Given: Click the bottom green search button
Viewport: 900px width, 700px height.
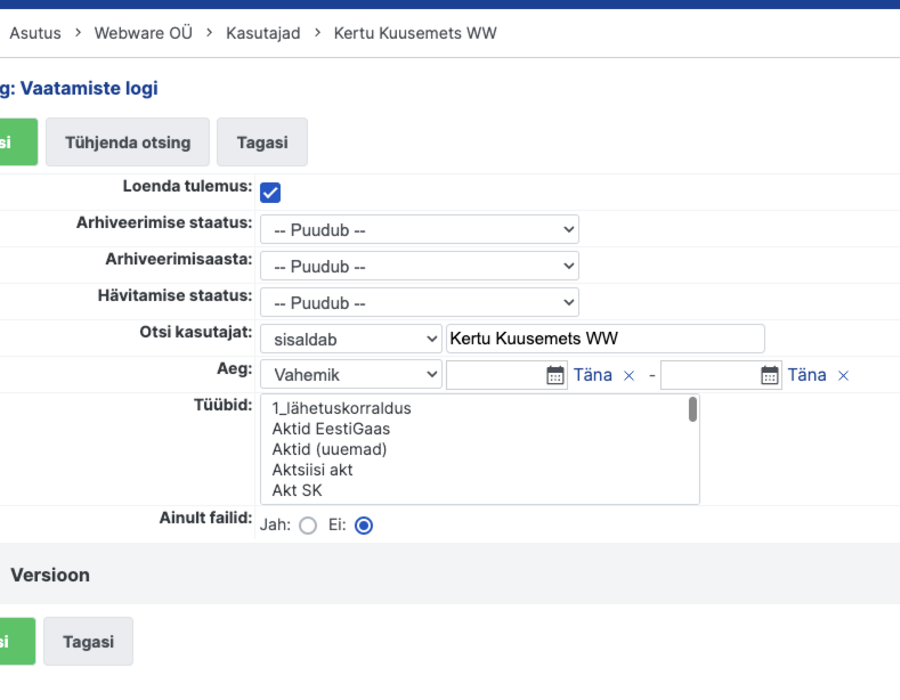Looking at the screenshot, I should coord(16,641).
